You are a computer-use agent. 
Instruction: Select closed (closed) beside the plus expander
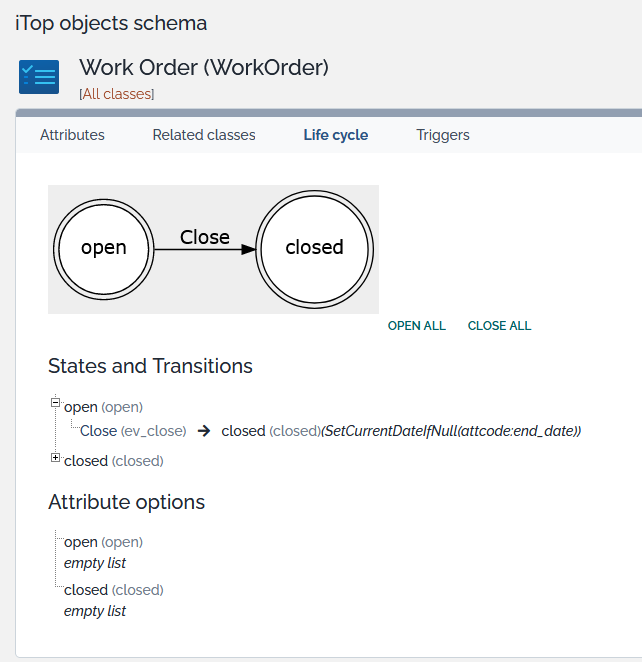coord(113,461)
